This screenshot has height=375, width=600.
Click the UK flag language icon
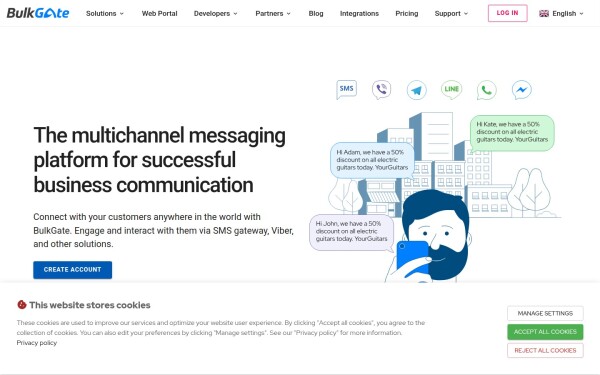tap(544, 13)
